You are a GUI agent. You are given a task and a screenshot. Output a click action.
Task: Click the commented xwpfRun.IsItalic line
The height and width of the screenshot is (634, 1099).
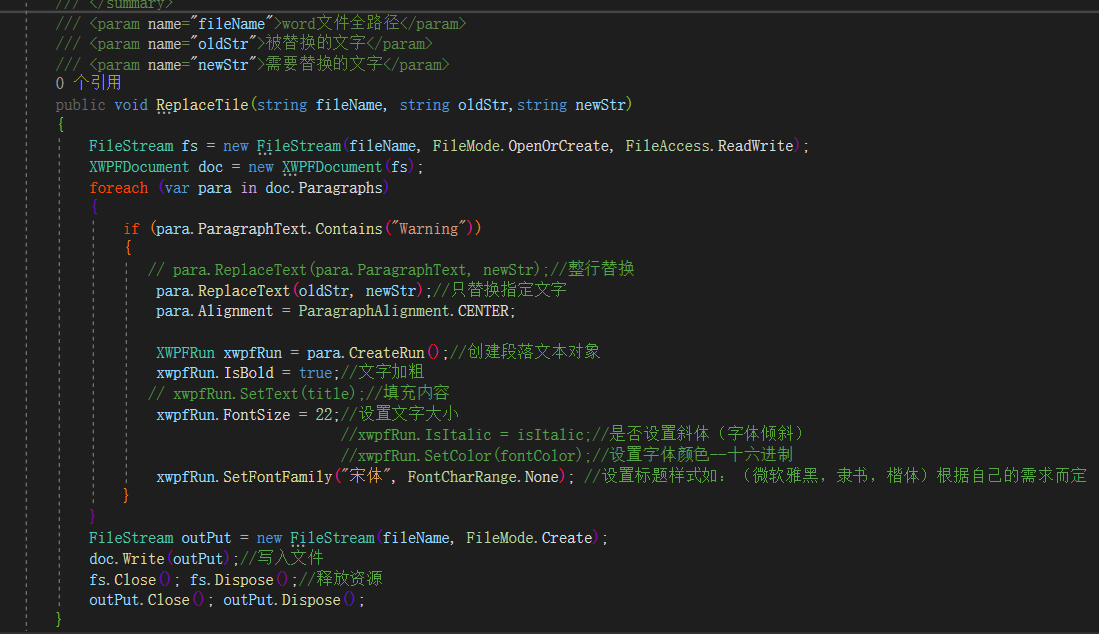573,434
